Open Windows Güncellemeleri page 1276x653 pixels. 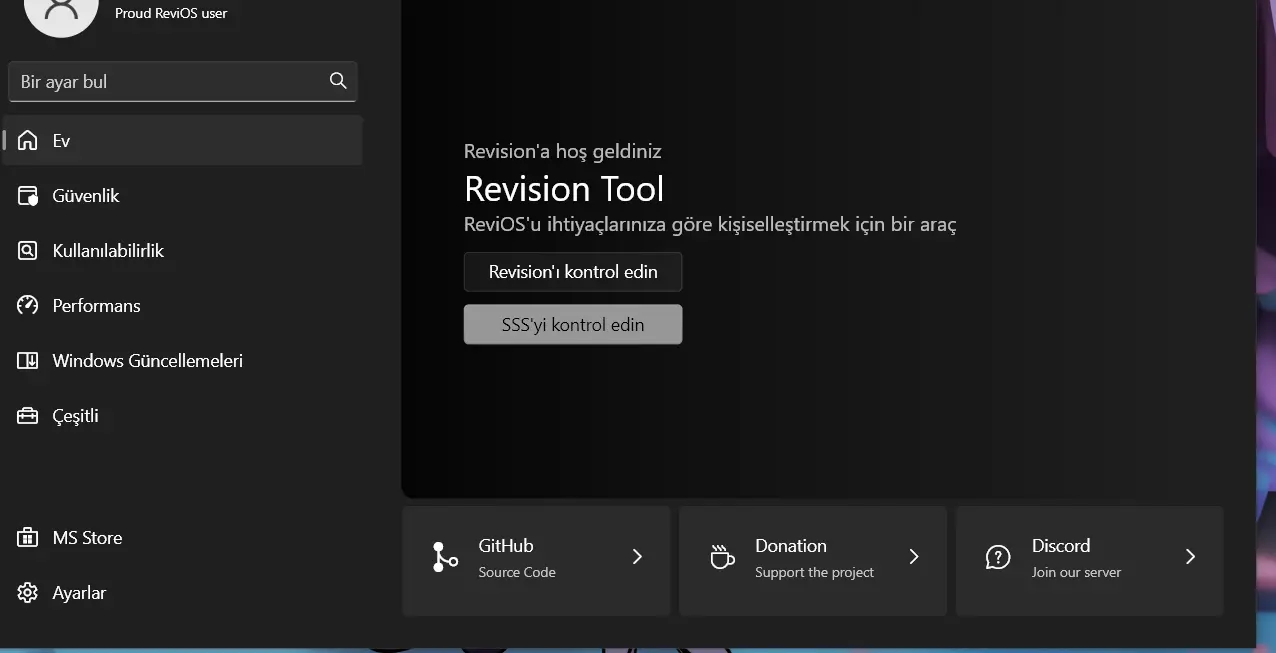point(183,361)
